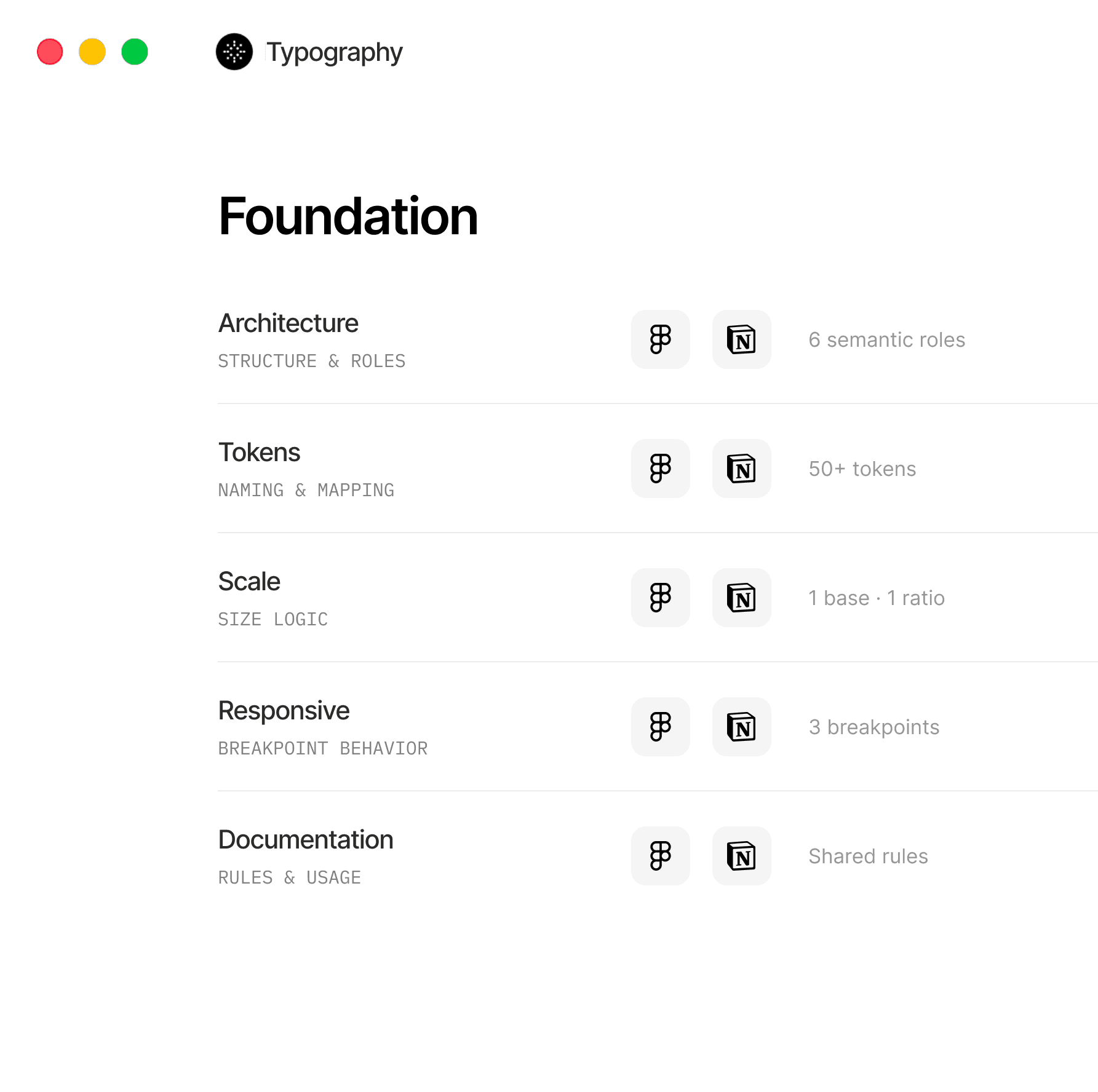Image resolution: width=1098 pixels, height=1092 pixels.
Task: Open the Figma icon in Tokens row
Action: pyautogui.click(x=660, y=469)
